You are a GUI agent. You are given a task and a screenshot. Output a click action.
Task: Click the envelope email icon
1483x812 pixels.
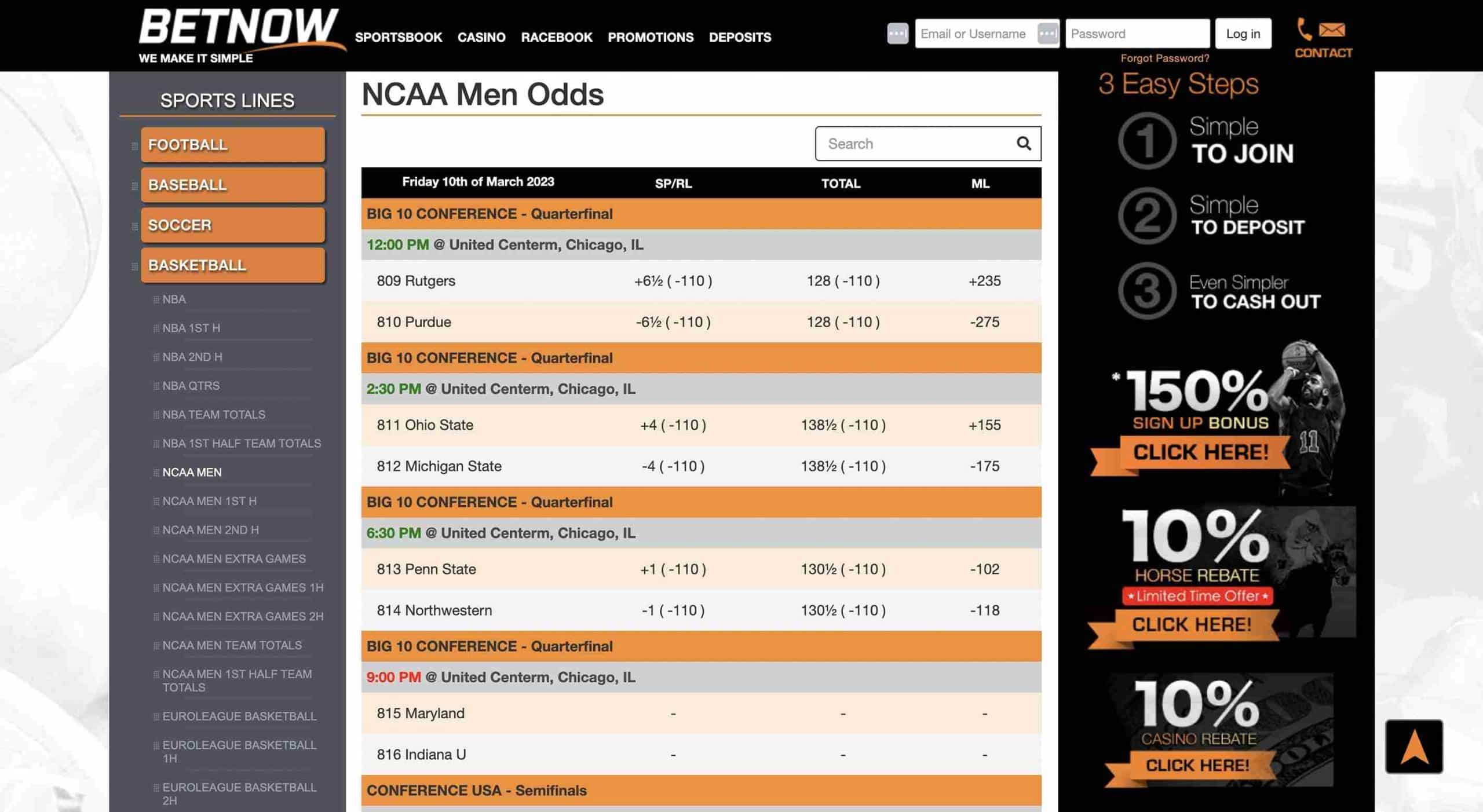click(1332, 30)
